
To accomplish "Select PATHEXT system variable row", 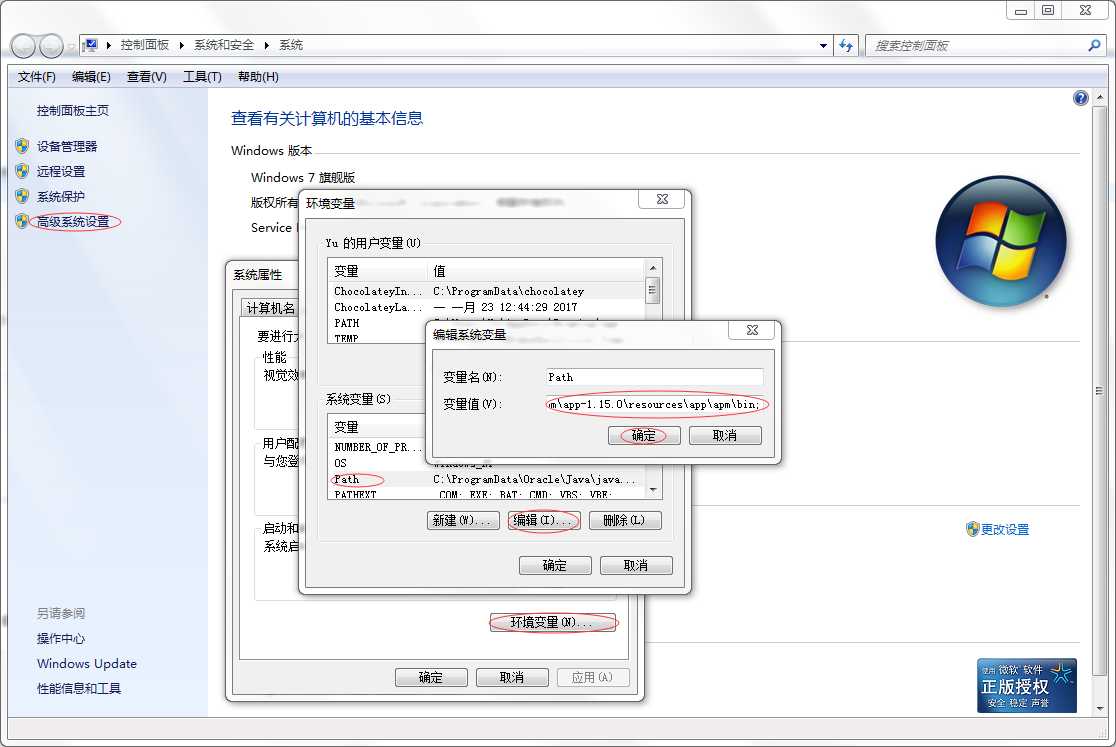I will pyautogui.click(x=487, y=494).
